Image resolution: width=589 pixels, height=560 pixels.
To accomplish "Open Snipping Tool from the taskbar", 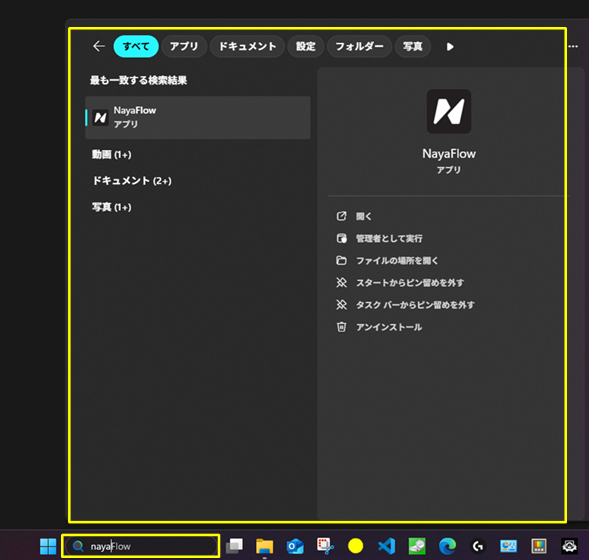I will pyautogui.click(x=325, y=546).
